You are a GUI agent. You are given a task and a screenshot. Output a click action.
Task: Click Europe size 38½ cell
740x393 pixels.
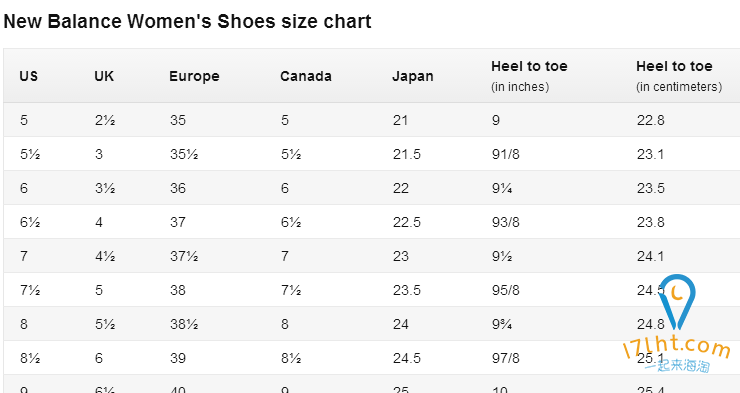[x=184, y=324]
